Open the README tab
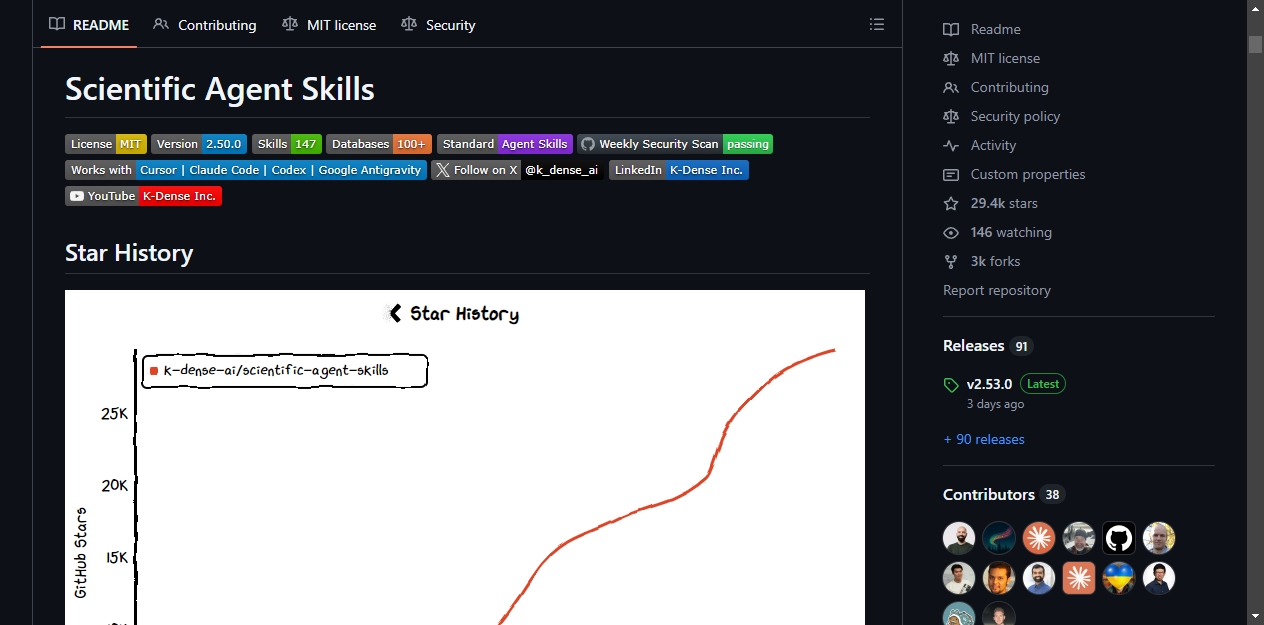Screen dimensions: 1264x625 88,25
